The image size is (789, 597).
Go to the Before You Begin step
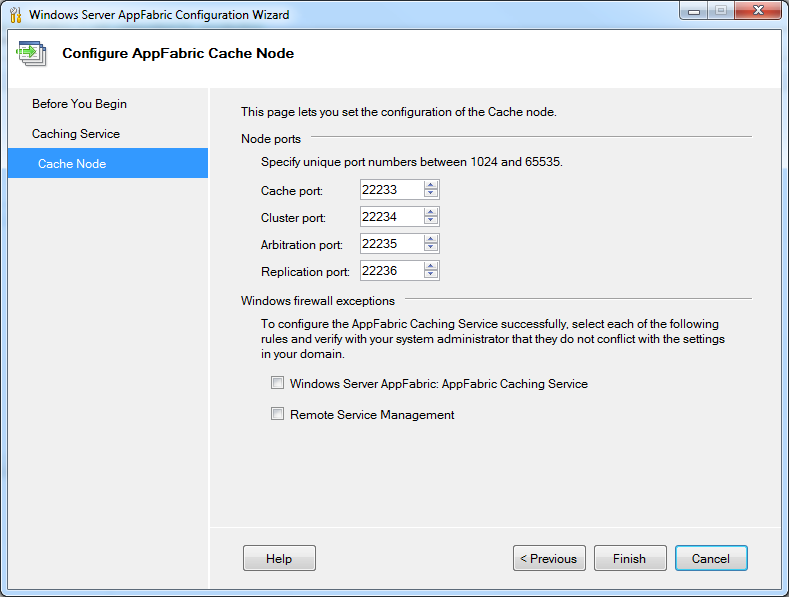coord(80,104)
